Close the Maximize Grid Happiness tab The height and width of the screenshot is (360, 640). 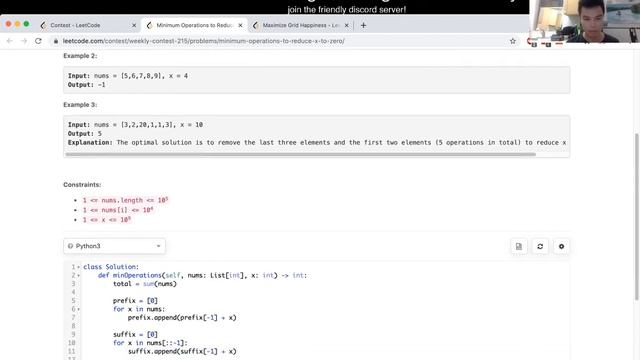(x=347, y=25)
